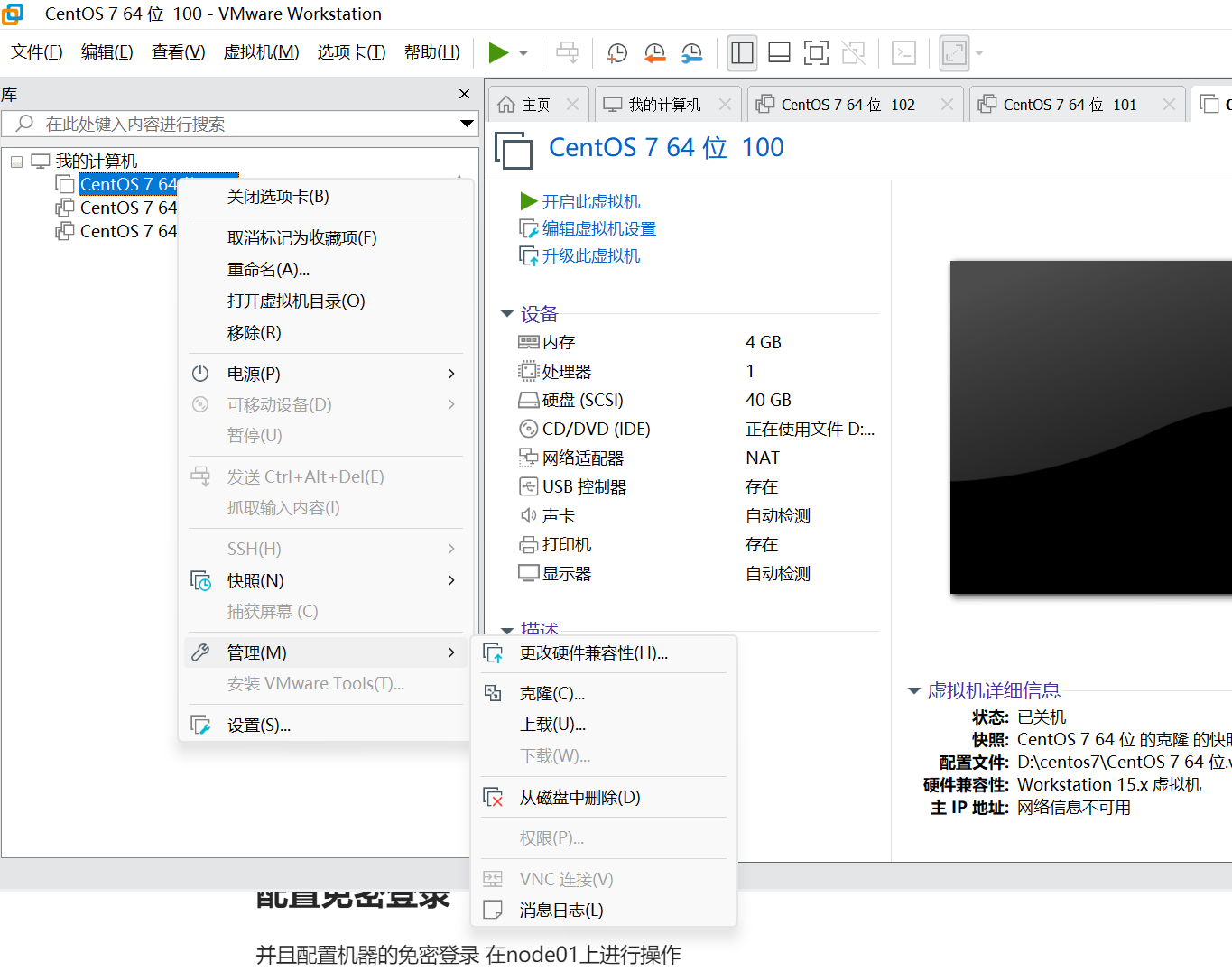This screenshot has width=1232, height=971.
Task: Open the 文件(F) menu
Action: tap(37, 52)
